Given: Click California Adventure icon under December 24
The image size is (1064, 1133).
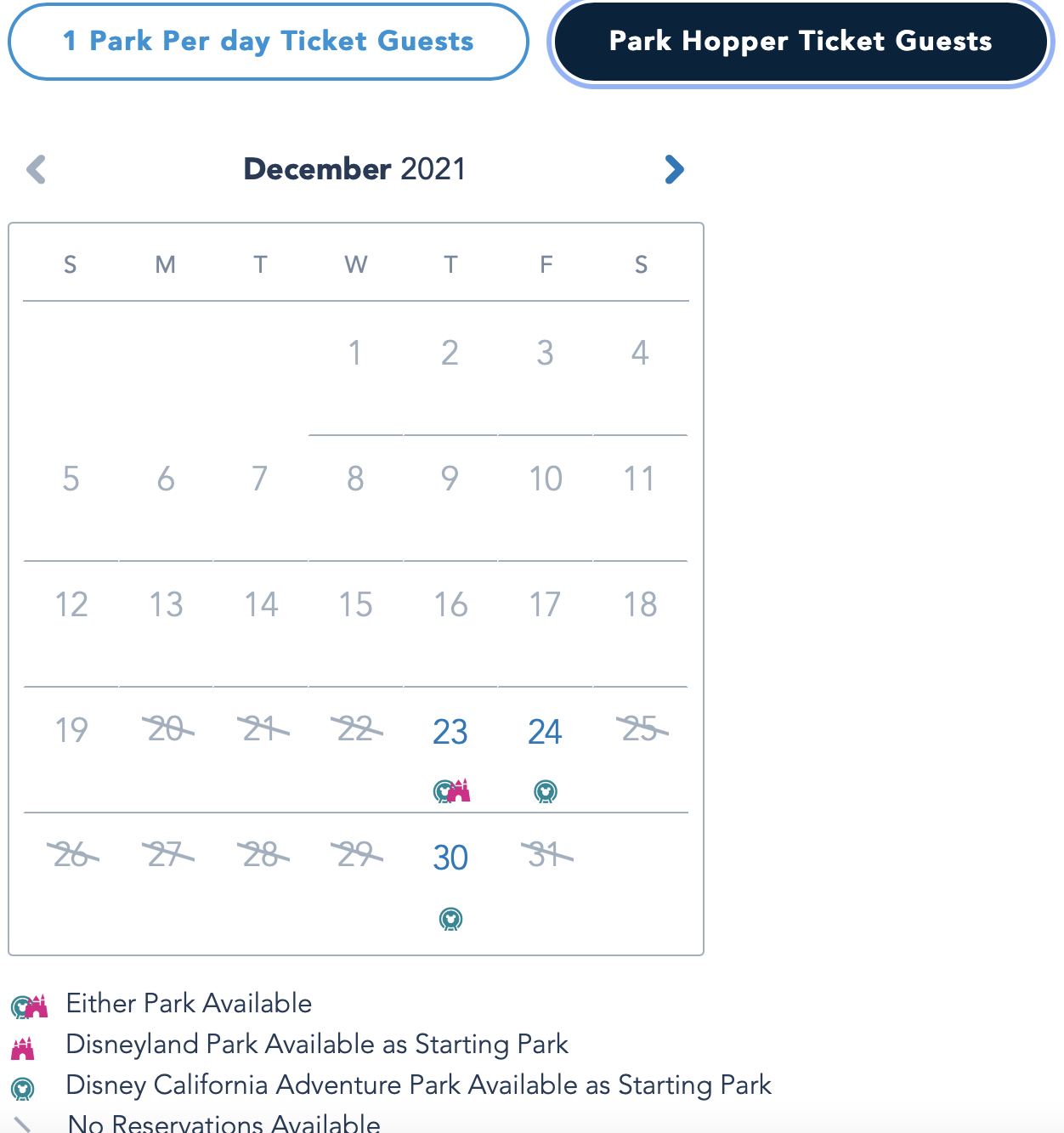Looking at the screenshot, I should [x=546, y=792].
